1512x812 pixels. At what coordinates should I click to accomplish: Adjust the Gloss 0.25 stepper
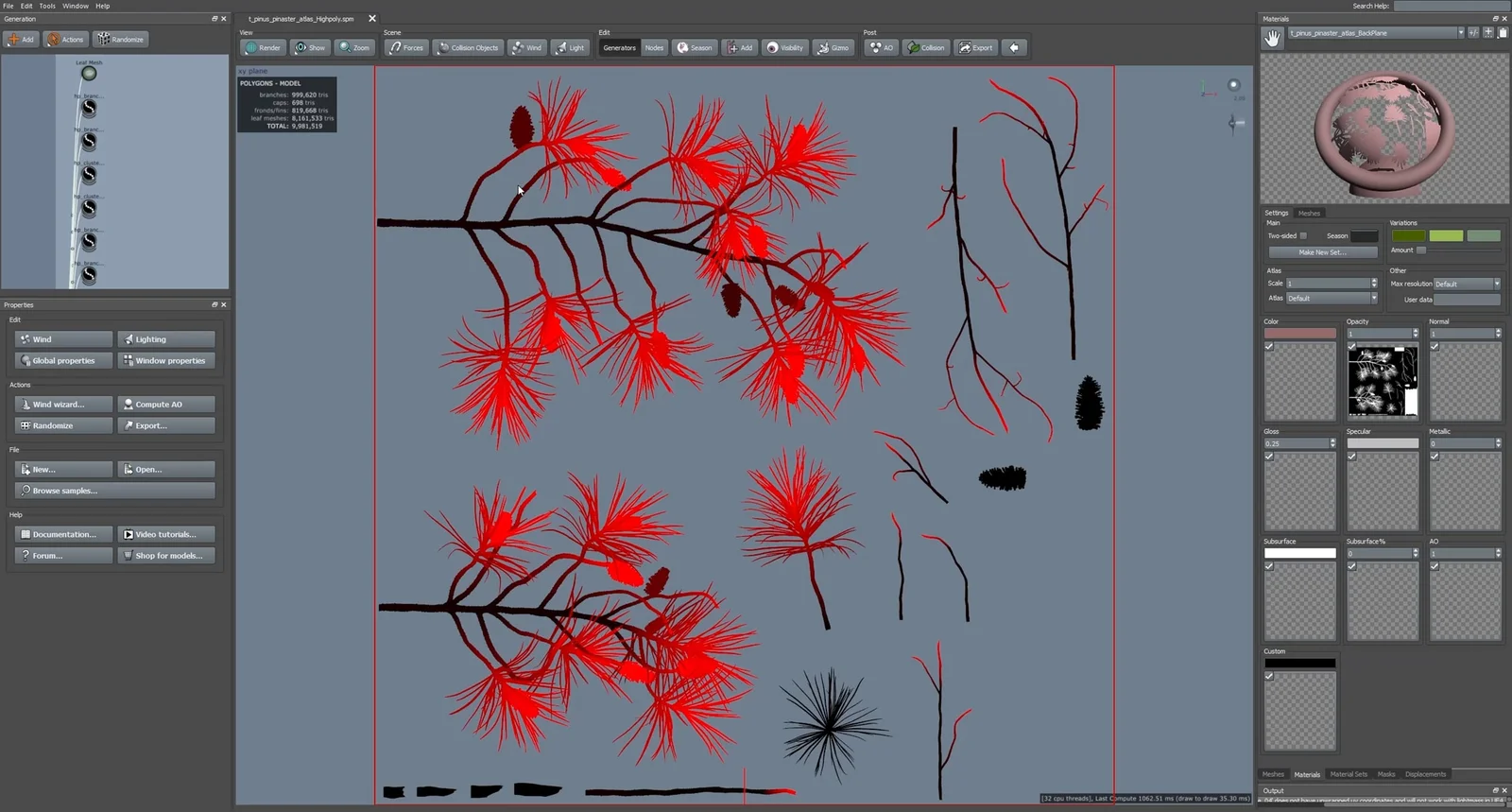(1332, 443)
